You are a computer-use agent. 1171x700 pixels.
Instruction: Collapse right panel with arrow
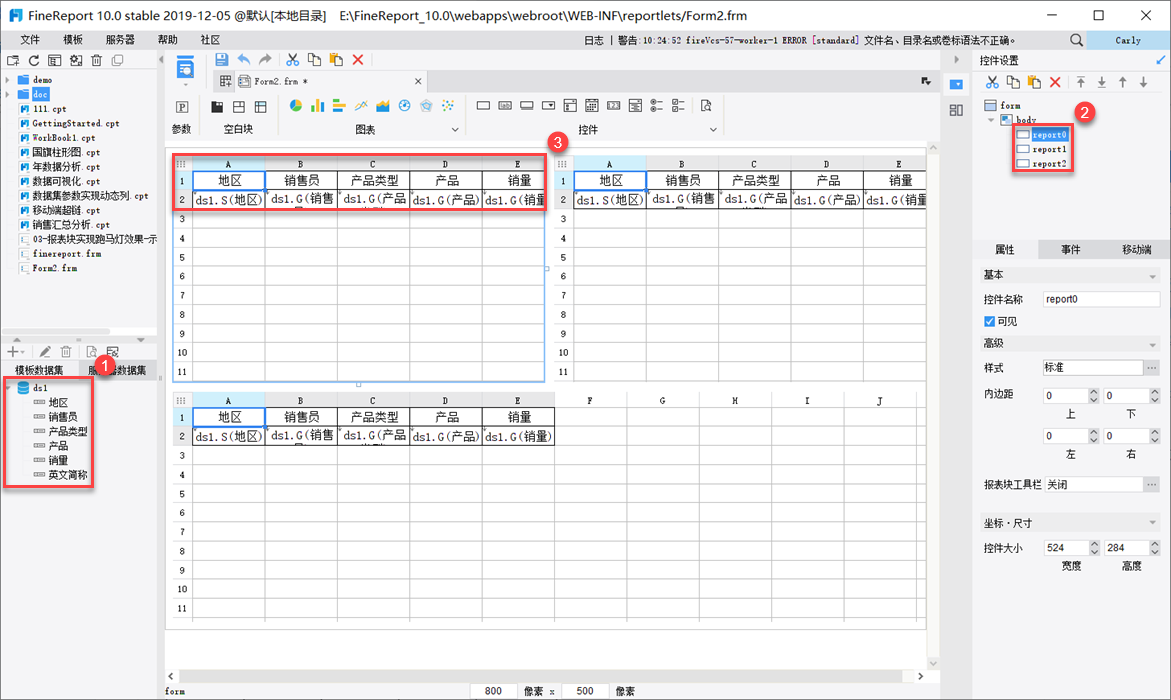pos(956,60)
